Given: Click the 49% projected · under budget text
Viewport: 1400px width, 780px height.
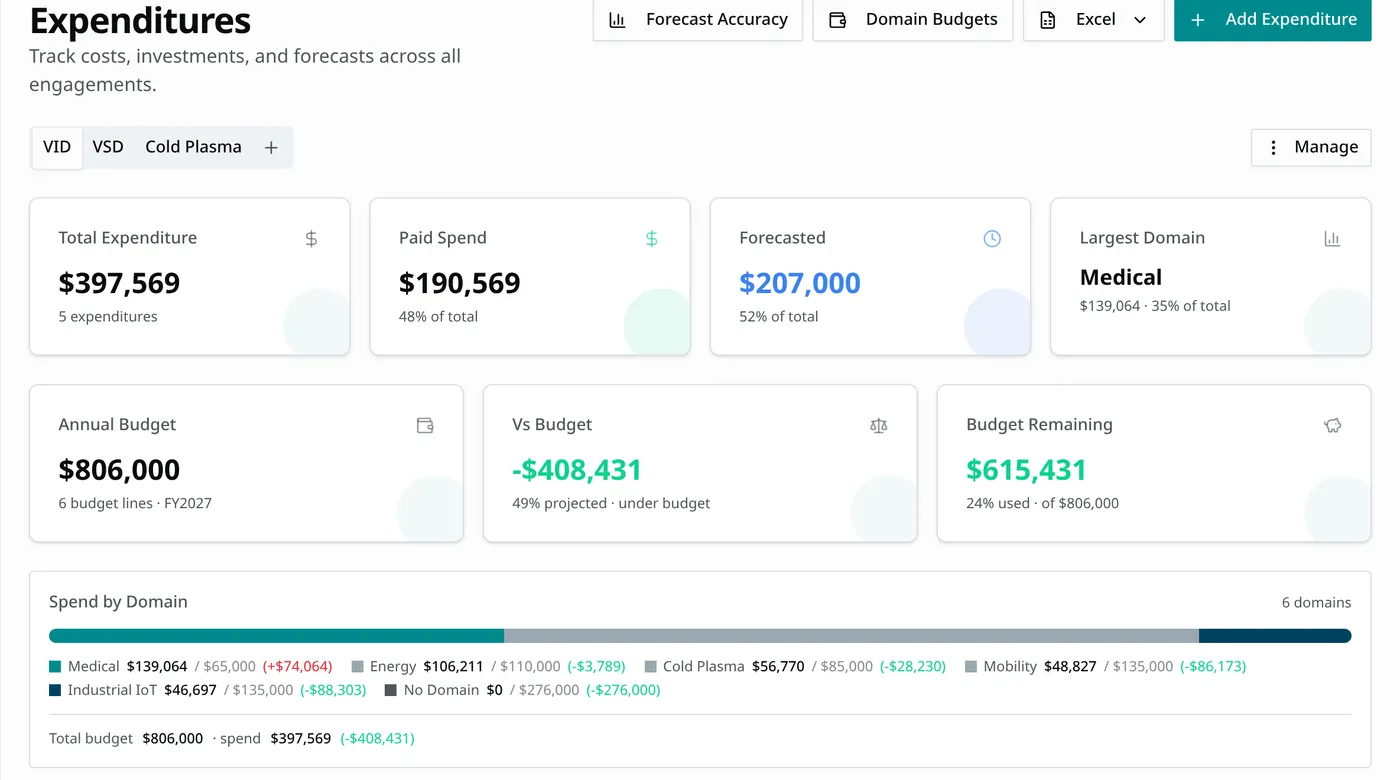Looking at the screenshot, I should pos(611,504).
